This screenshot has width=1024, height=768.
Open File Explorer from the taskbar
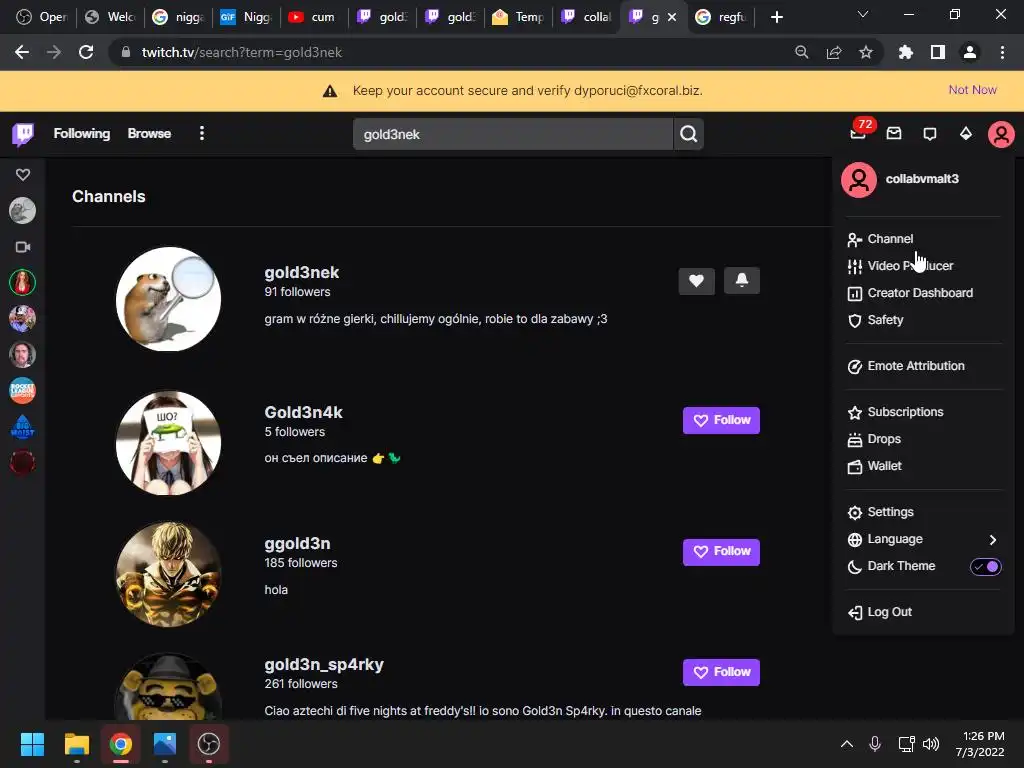click(76, 744)
